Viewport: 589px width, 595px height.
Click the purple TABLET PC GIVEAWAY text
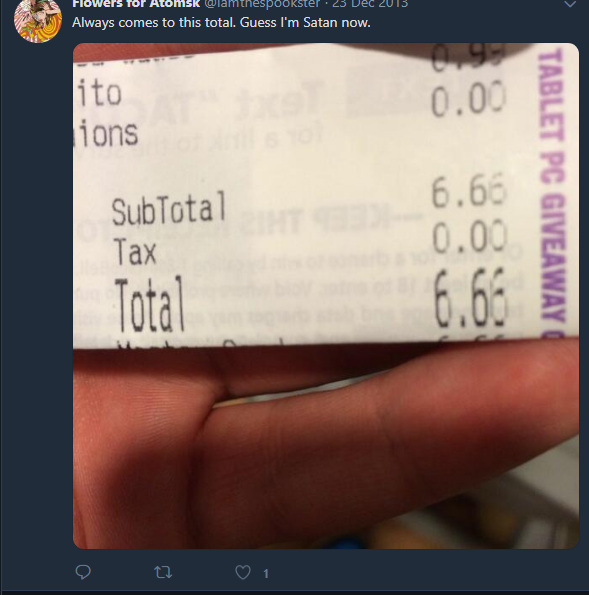tap(551, 194)
